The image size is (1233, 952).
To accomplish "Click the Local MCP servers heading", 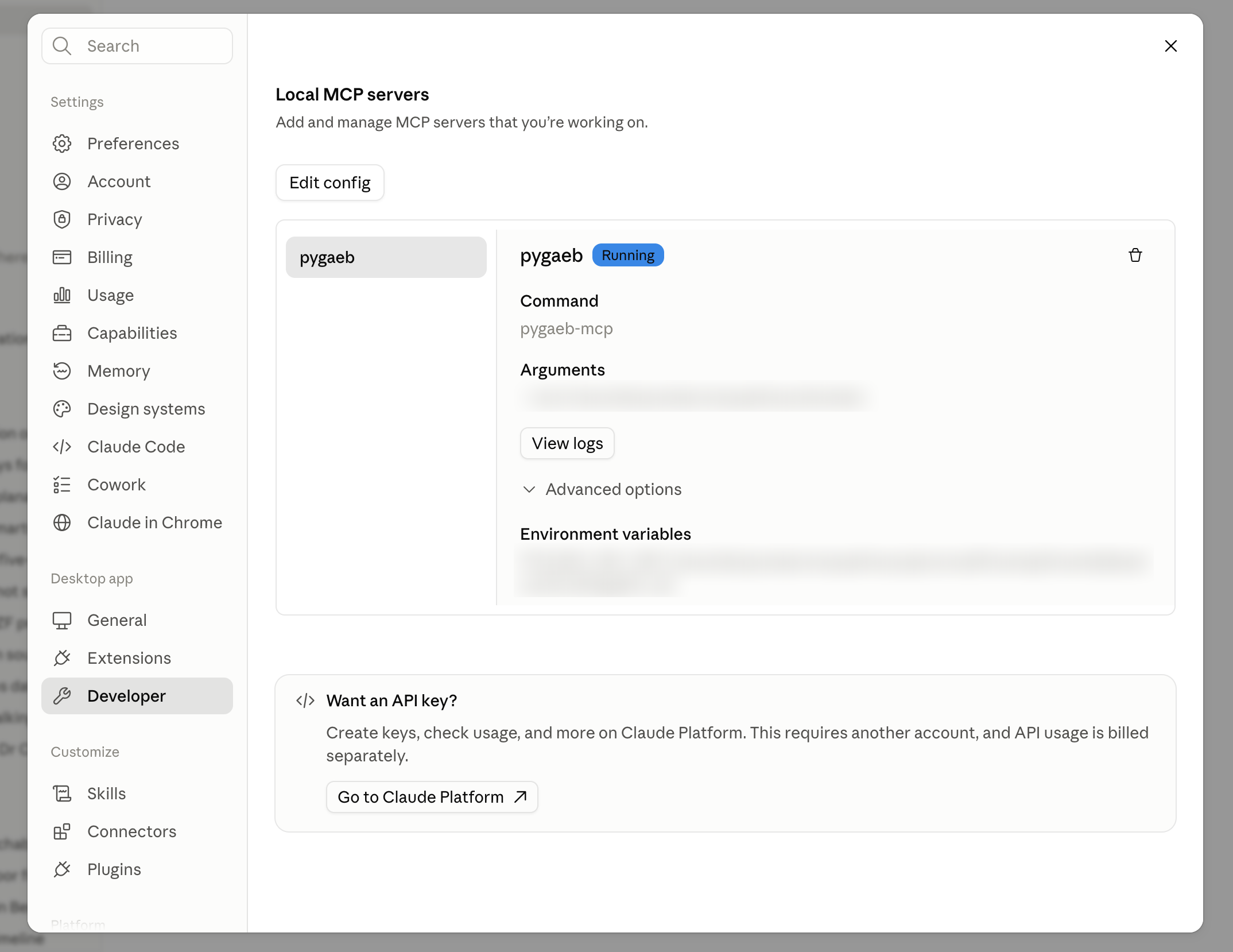I will [x=352, y=94].
